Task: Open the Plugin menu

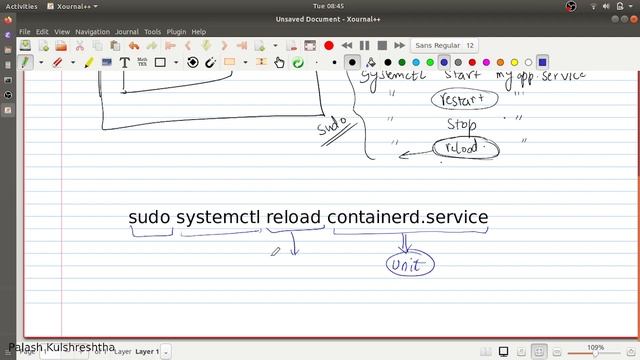Action: tap(176, 32)
